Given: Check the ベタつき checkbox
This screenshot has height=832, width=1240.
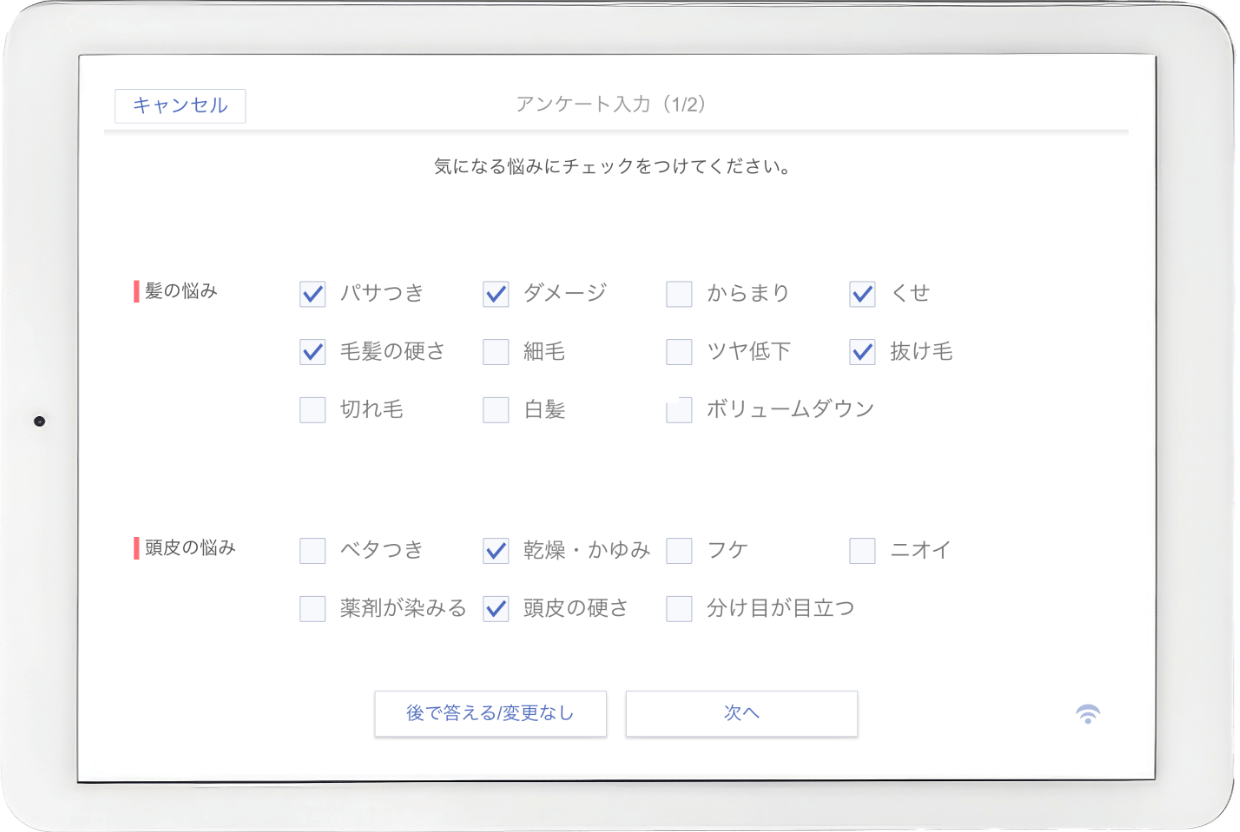Looking at the screenshot, I should point(311,549).
